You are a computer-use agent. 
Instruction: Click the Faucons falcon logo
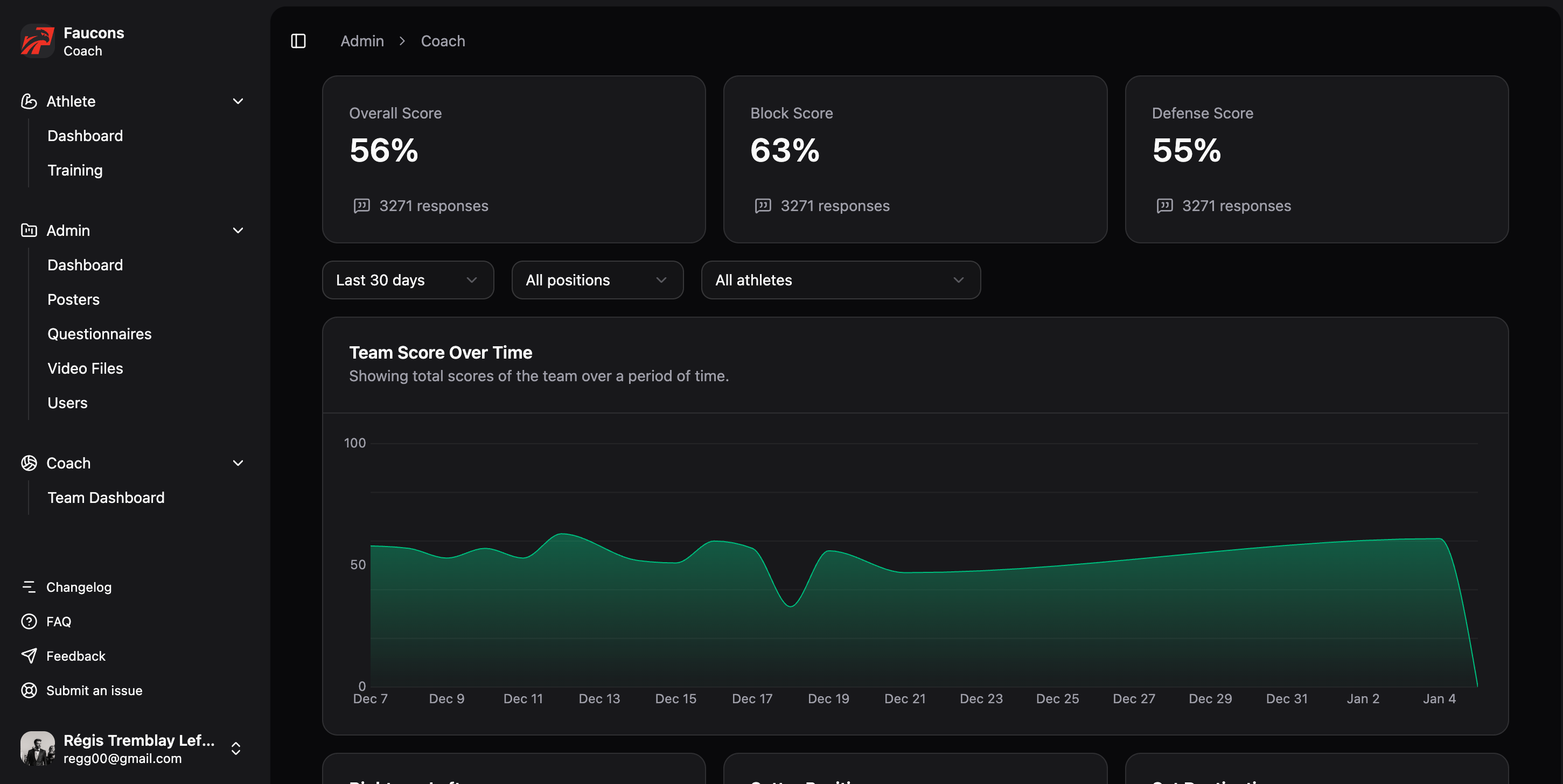point(38,41)
